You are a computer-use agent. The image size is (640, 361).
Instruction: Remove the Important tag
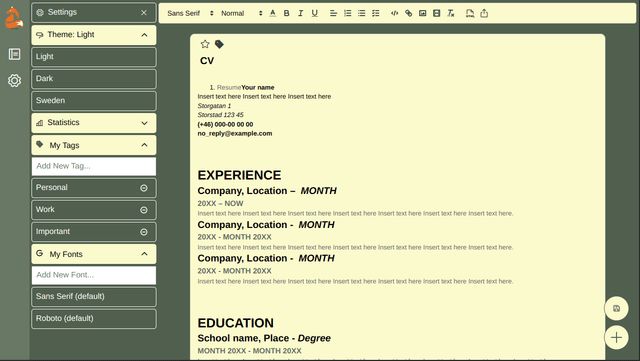coord(144,232)
